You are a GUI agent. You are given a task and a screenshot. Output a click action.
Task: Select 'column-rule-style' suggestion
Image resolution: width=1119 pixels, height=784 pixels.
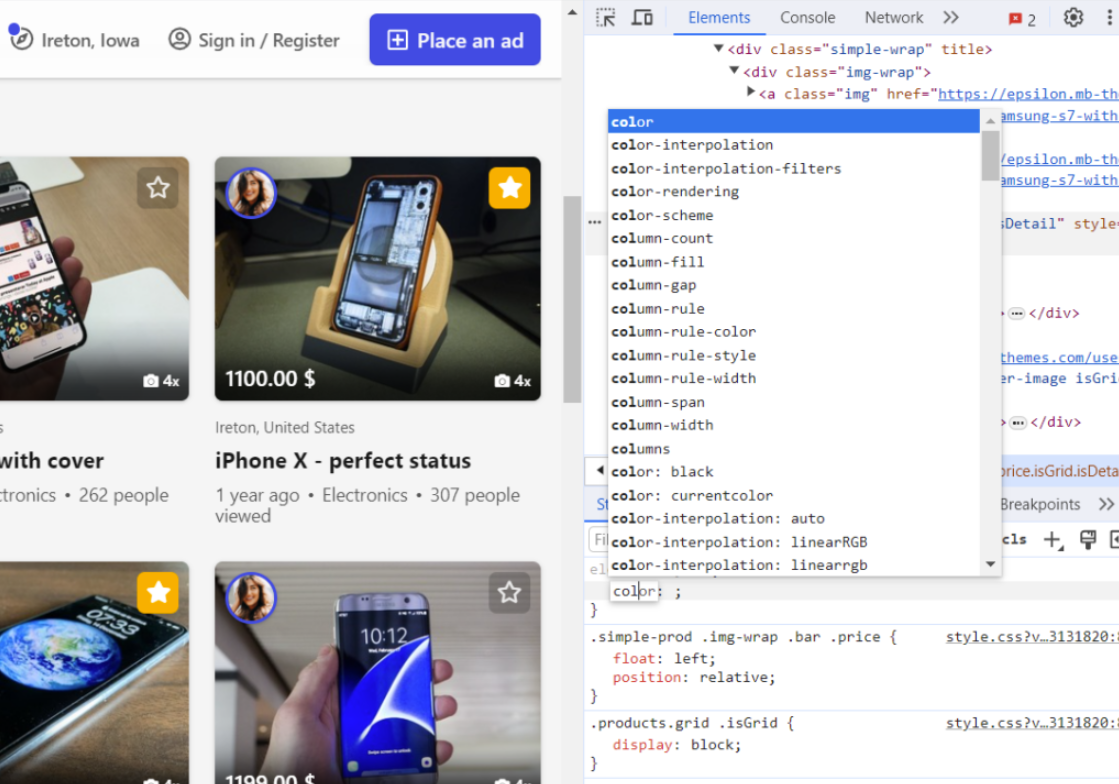[x=794, y=355]
